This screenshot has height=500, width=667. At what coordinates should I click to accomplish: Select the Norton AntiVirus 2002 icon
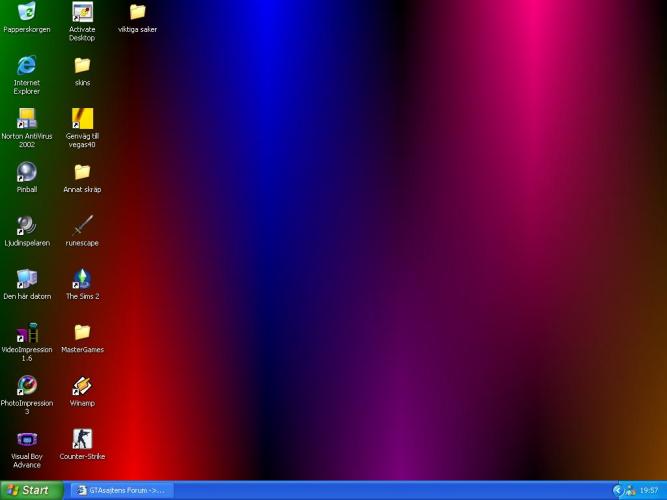pyautogui.click(x=27, y=119)
